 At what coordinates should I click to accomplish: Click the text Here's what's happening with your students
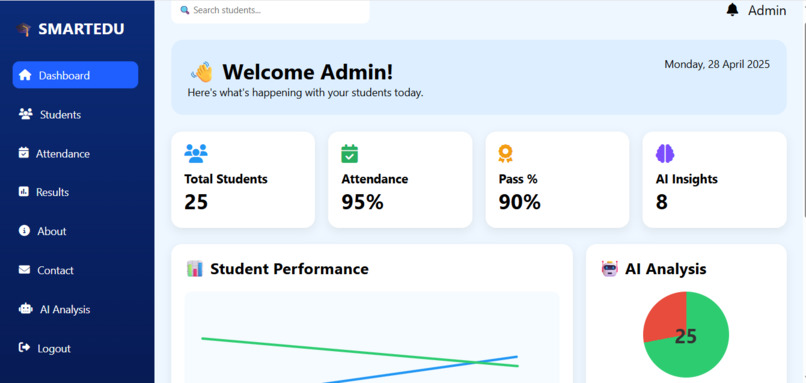305,94
